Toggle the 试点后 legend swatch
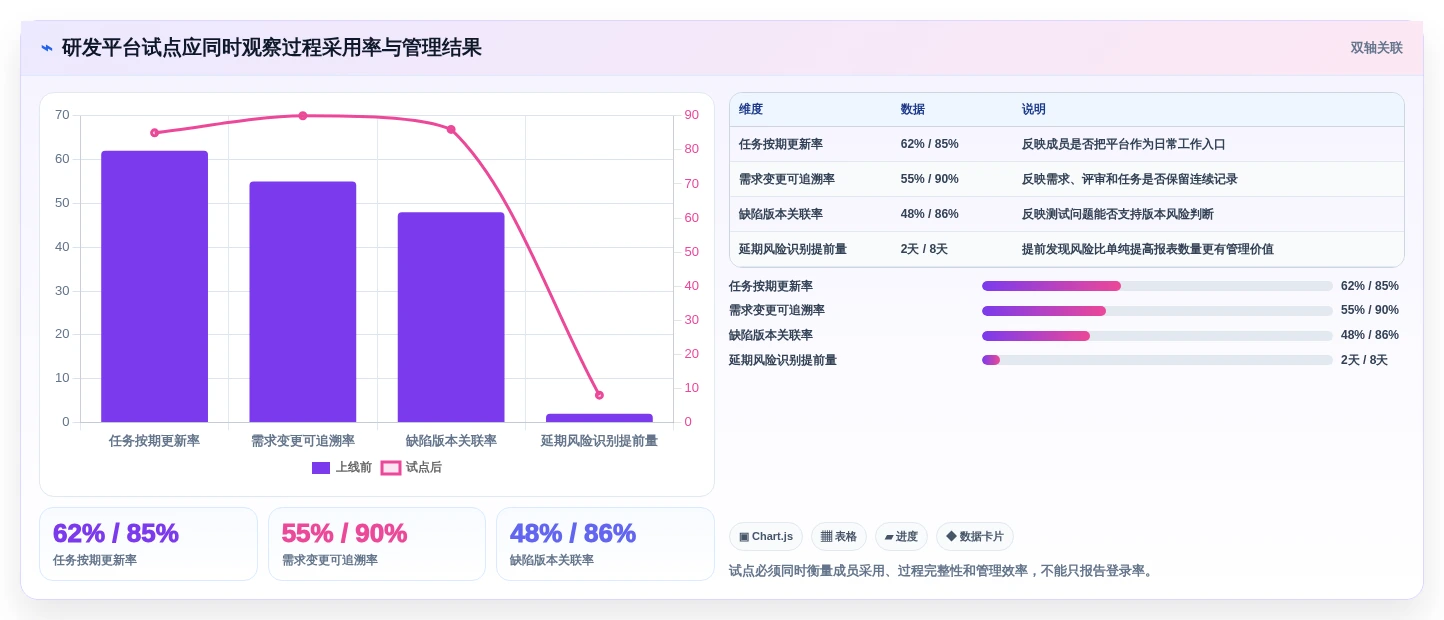Image resolution: width=1444 pixels, height=620 pixels. [x=391, y=468]
